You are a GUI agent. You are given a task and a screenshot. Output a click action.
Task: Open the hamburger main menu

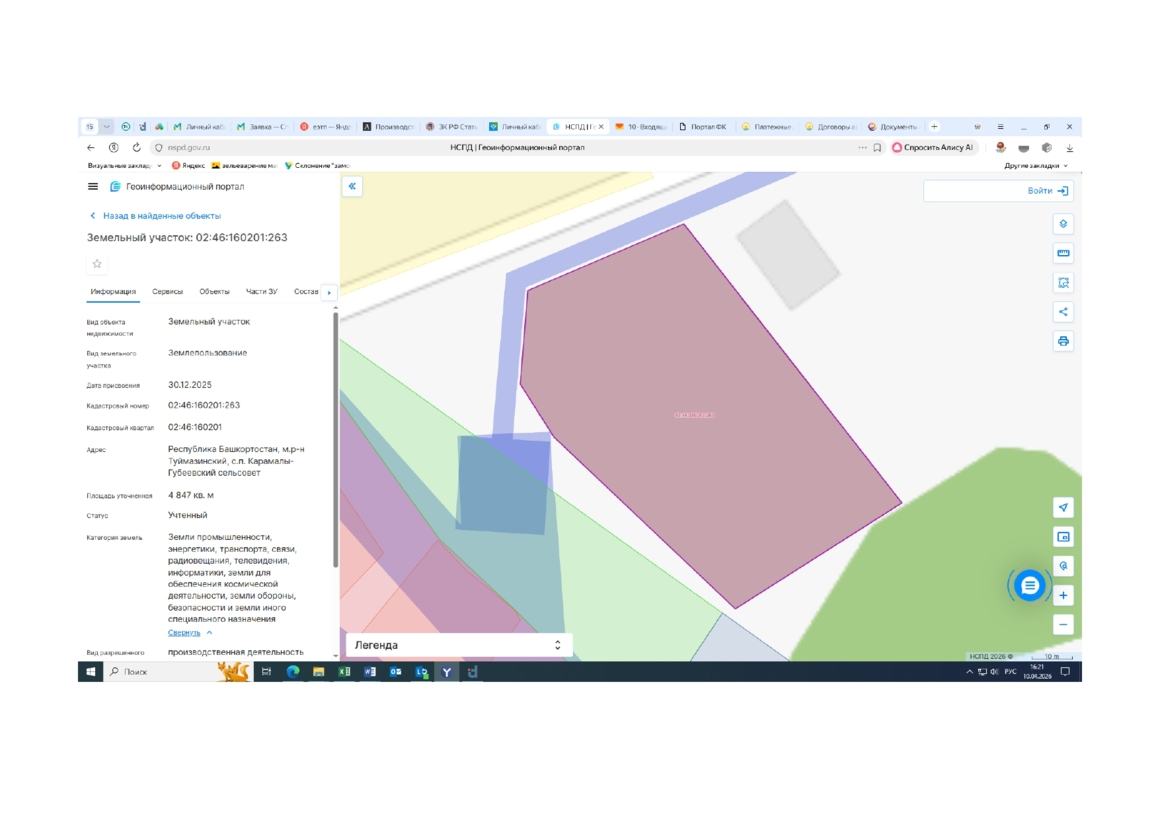click(x=93, y=187)
